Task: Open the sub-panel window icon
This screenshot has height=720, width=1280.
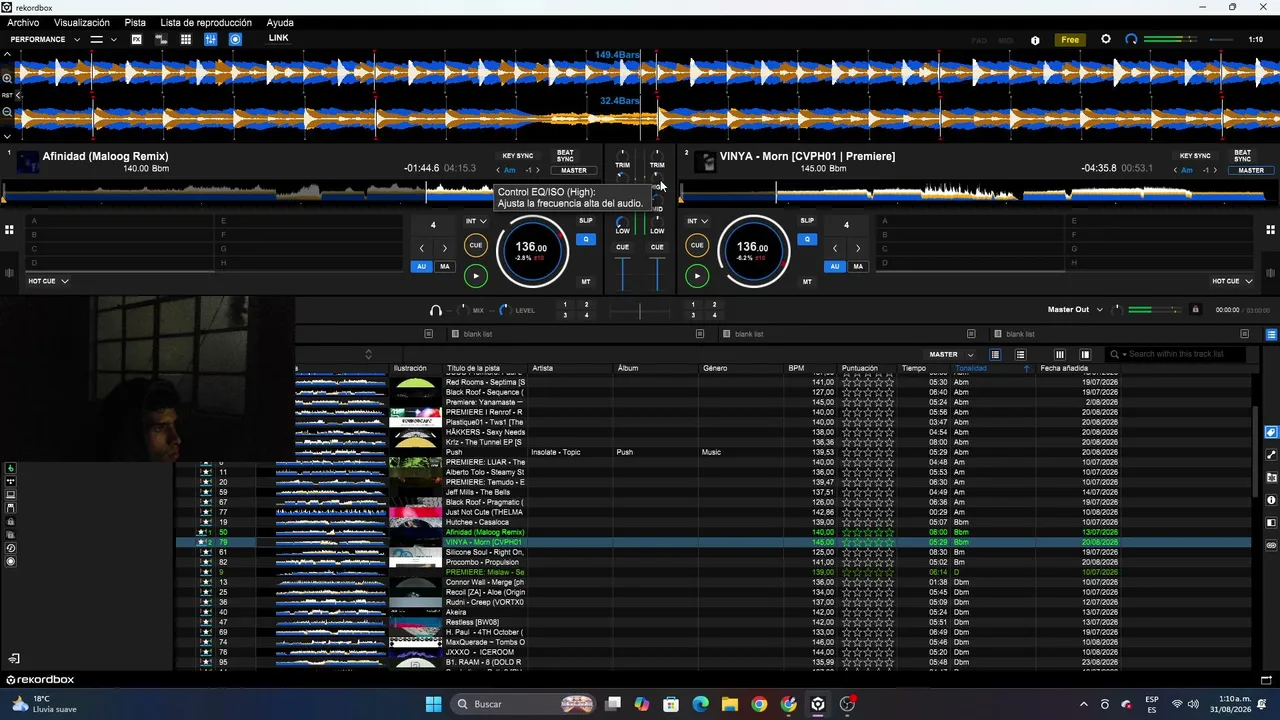Action: click(x=1085, y=354)
